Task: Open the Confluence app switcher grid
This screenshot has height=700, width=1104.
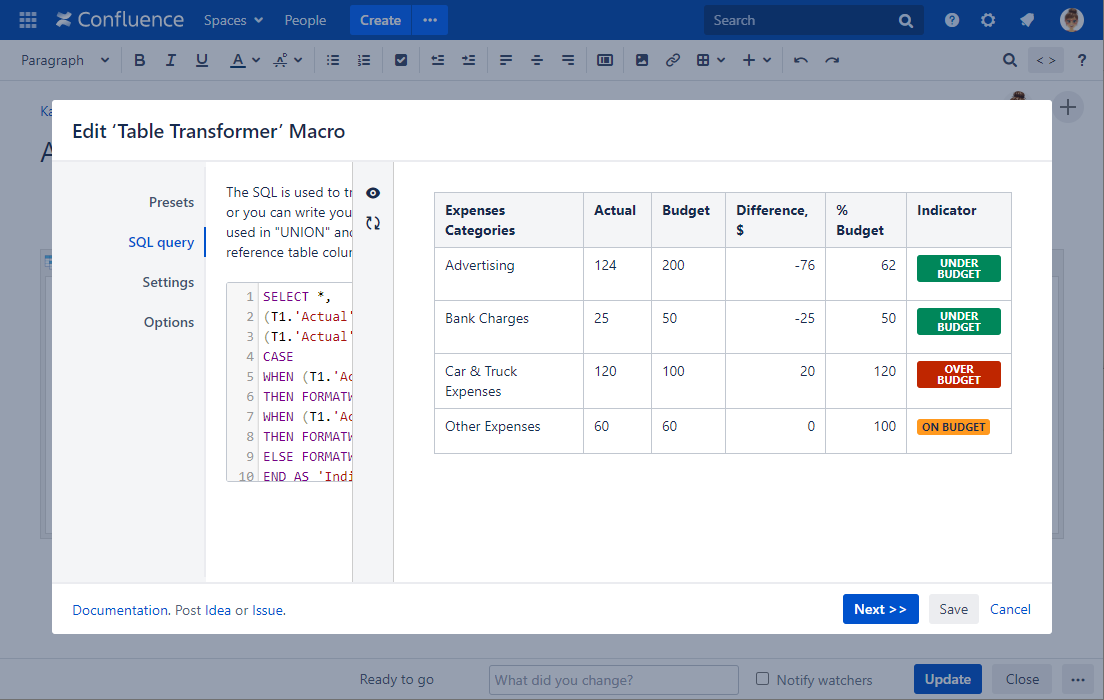Action: (28, 20)
